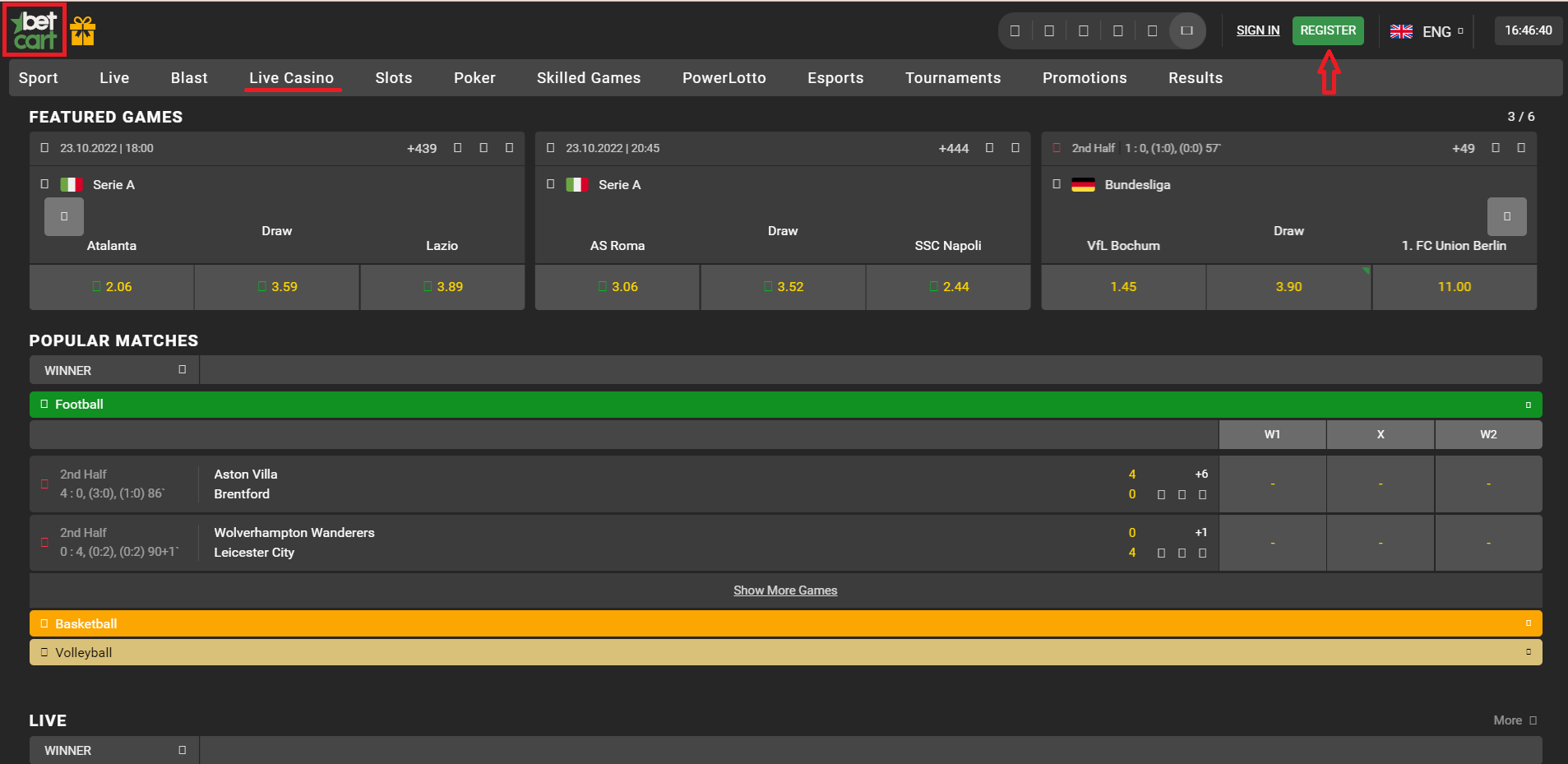Image resolution: width=1568 pixels, height=764 pixels.
Task: Click rightmost header icon on Bochum card
Action: pos(1520,148)
